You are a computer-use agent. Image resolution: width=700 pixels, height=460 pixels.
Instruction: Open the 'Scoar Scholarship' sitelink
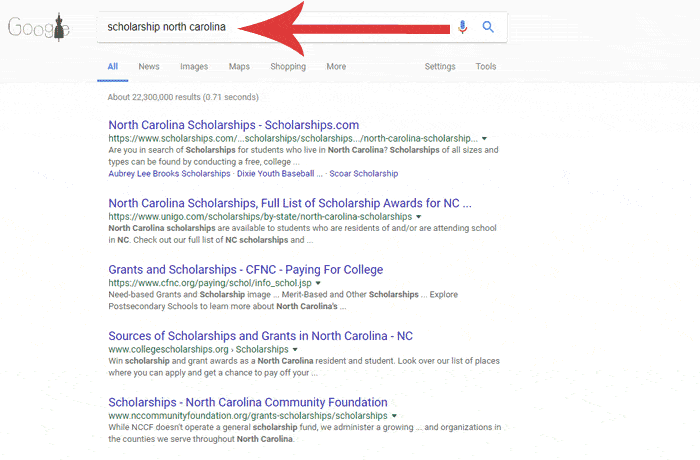(x=363, y=173)
